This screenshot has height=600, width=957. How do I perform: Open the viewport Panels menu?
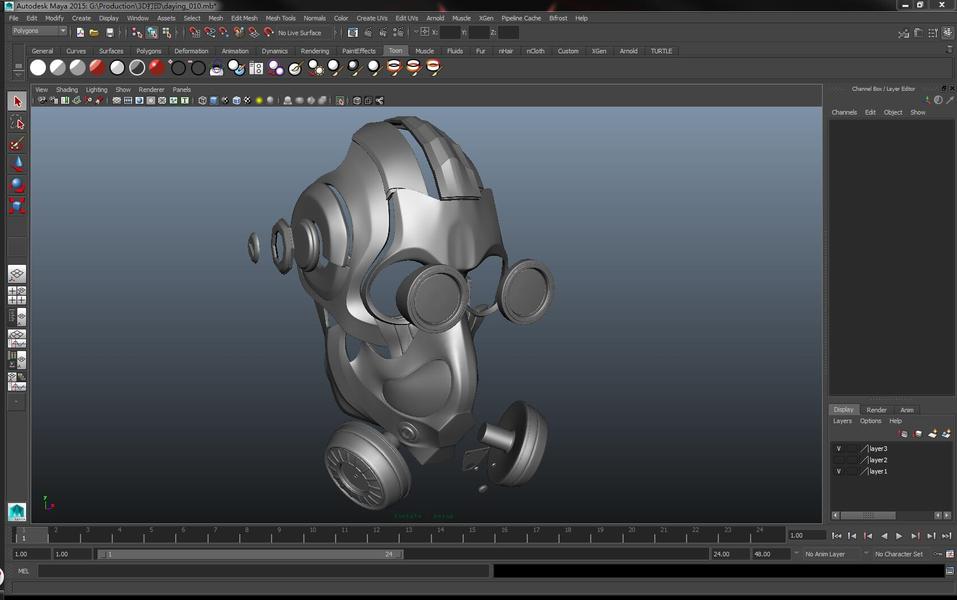click(x=182, y=90)
